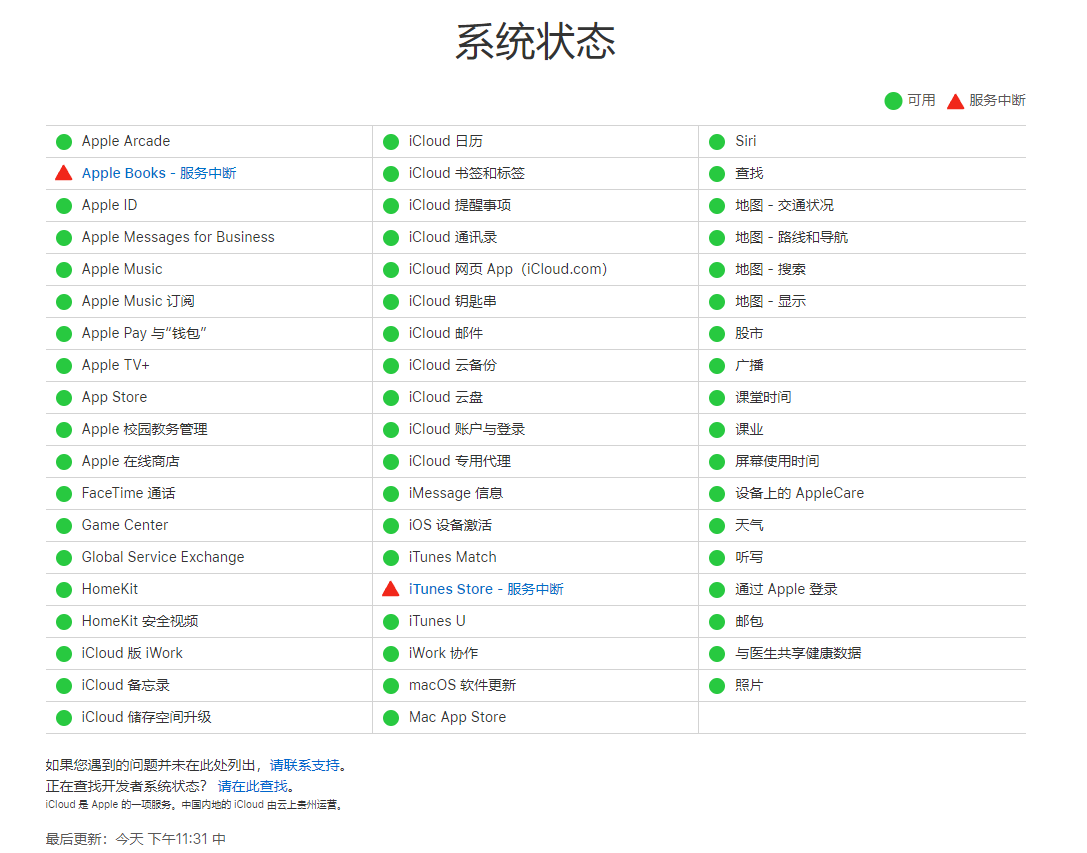The image size is (1087, 853).
Task: Select the iCloud 储存空间升级 text
Action: click(x=146, y=717)
